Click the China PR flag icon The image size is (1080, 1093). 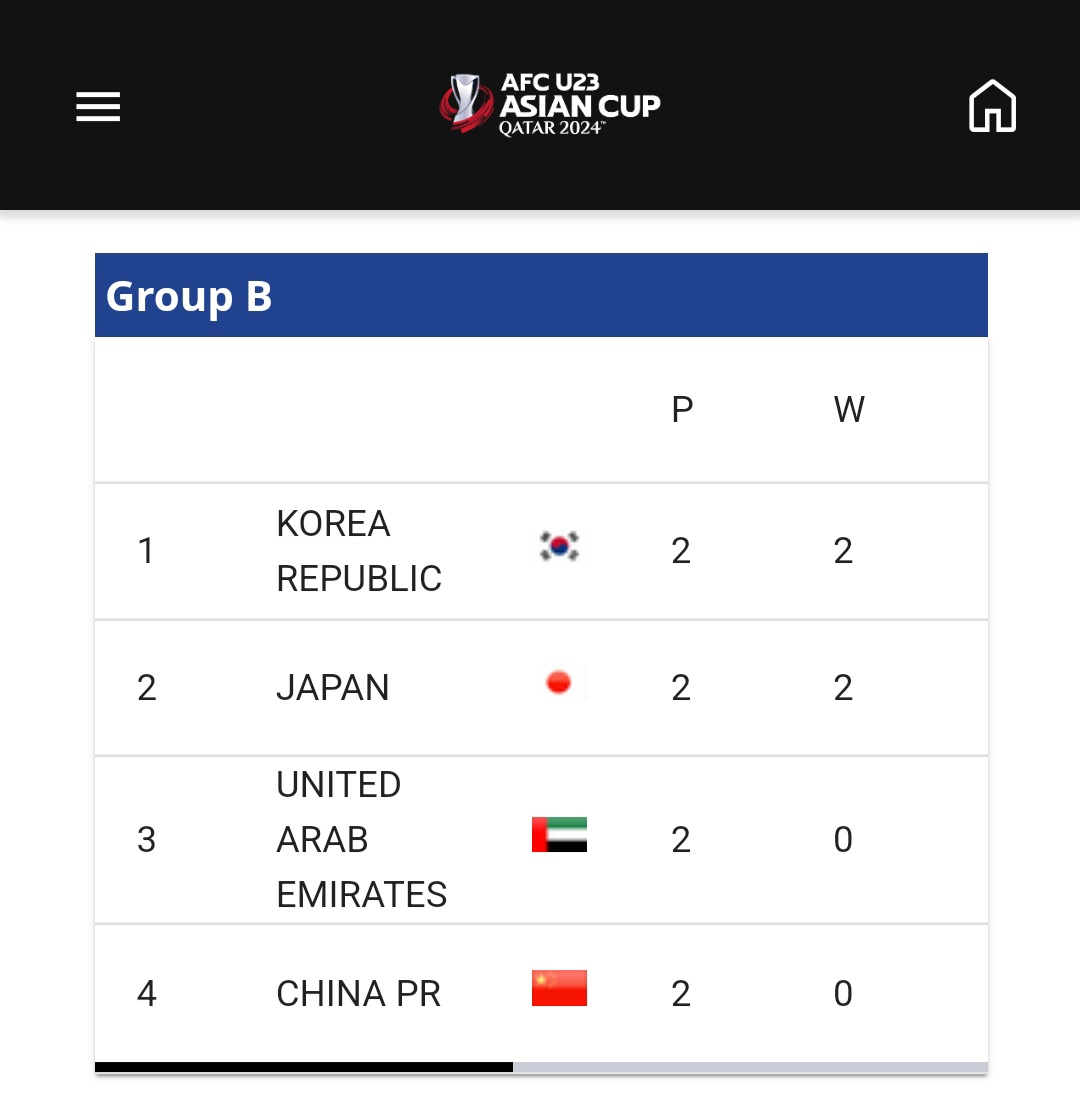pyautogui.click(x=559, y=988)
